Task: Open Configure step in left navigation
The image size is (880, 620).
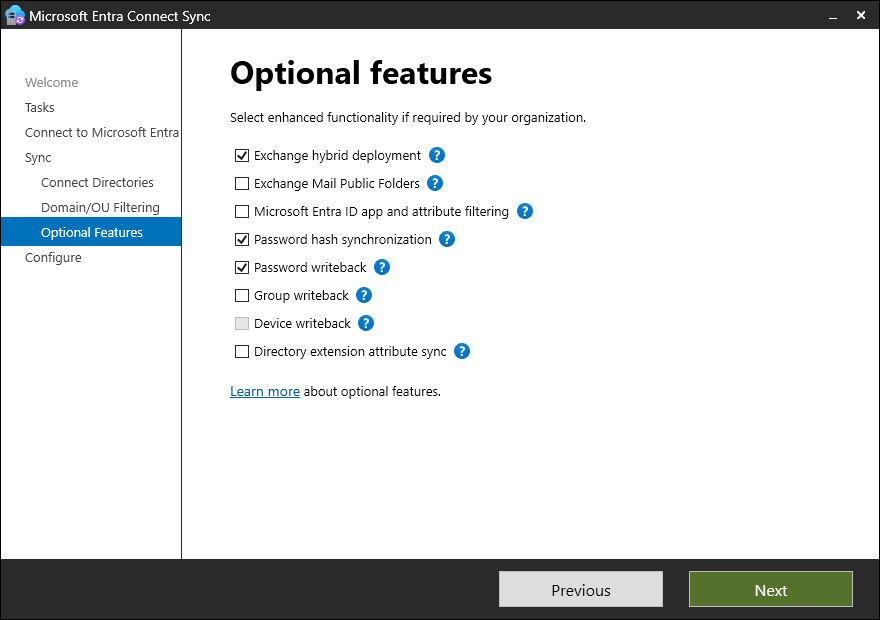Action: point(53,258)
